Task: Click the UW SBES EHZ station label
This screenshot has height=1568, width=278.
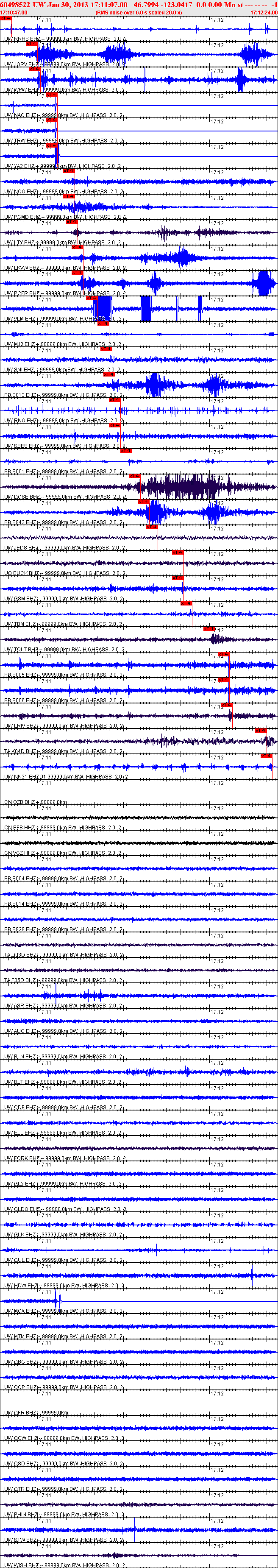Action: [65, 446]
